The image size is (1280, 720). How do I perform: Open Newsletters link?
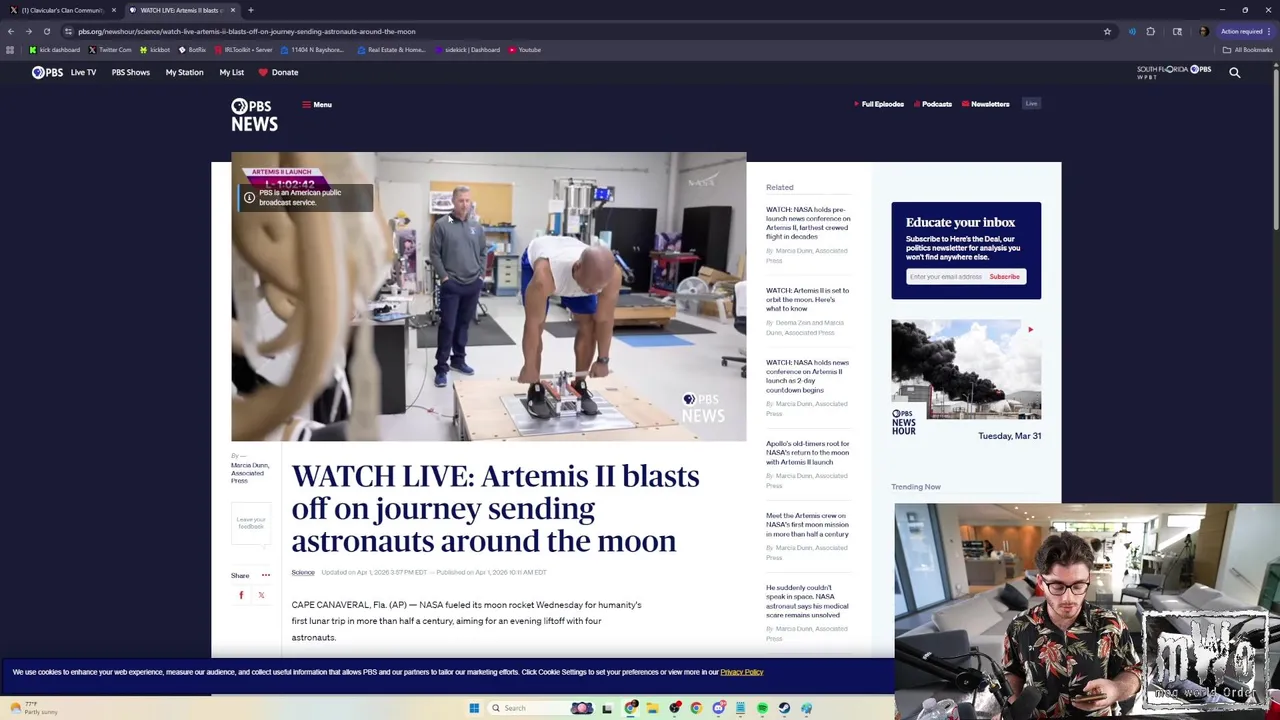[x=986, y=104]
